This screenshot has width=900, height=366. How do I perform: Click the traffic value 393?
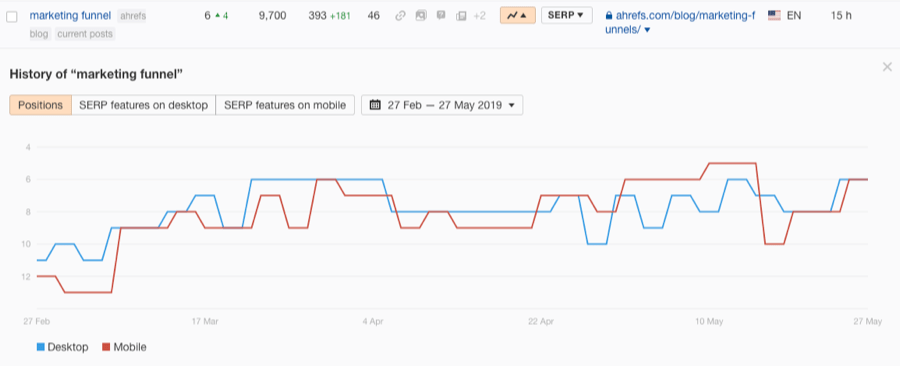(317, 16)
